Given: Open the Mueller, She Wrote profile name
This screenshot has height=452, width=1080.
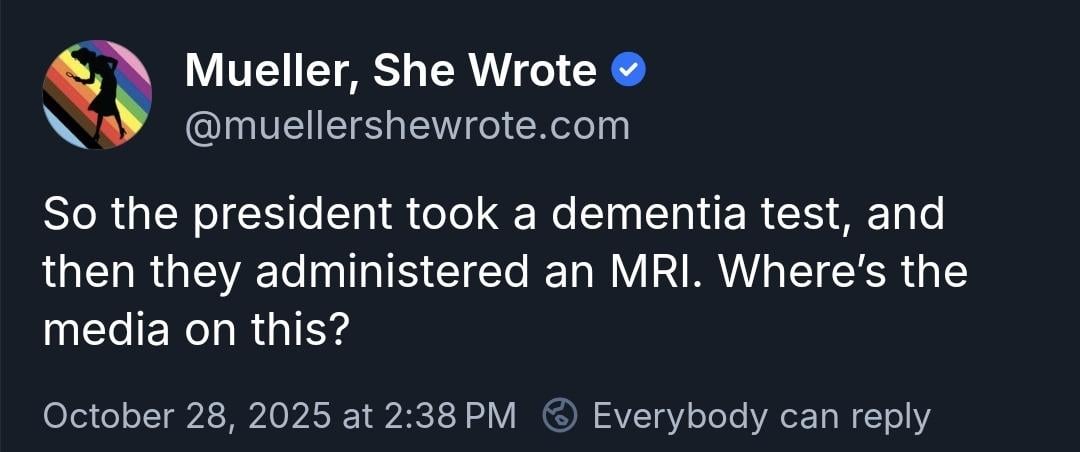Looking at the screenshot, I should pyautogui.click(x=390, y=70).
